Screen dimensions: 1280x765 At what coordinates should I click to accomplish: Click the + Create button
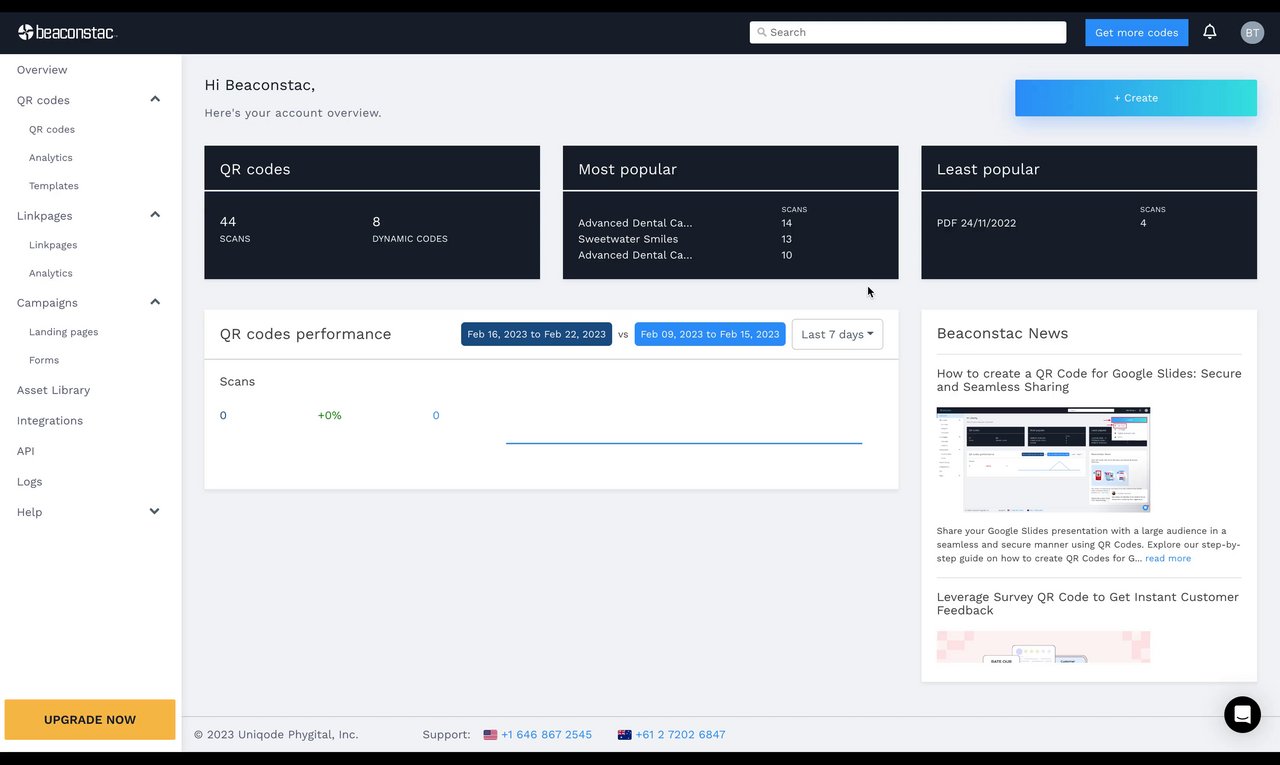click(1136, 98)
